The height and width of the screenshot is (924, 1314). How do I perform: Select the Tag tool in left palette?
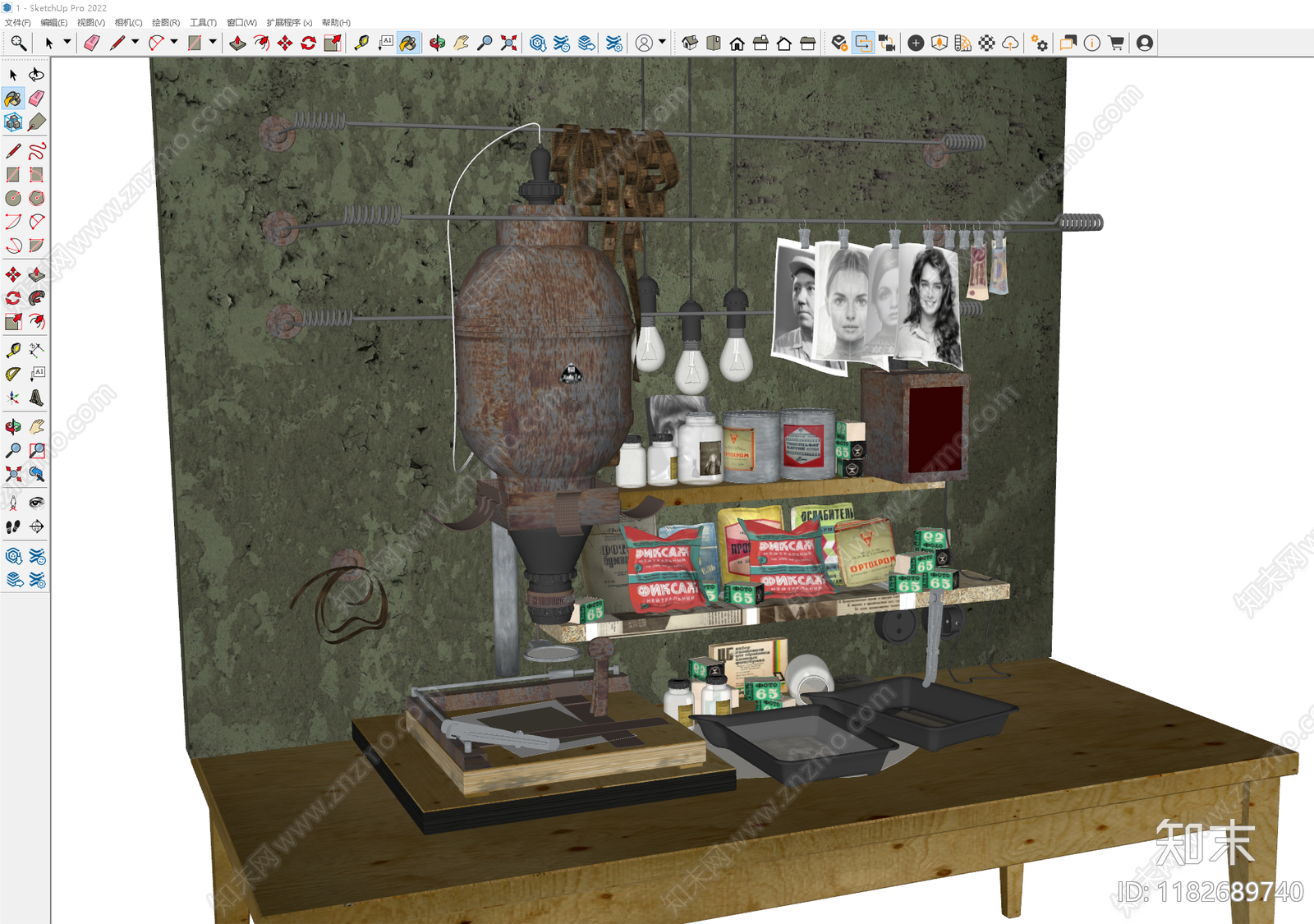pyautogui.click(x=37, y=122)
